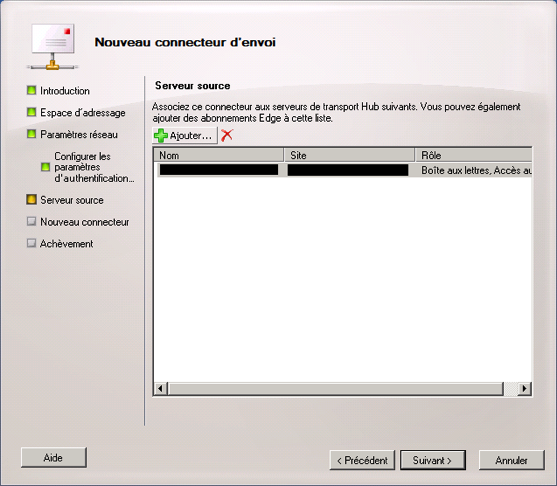Cancel the wizard with Annuler
Image resolution: width=557 pixels, height=486 pixels.
[x=512, y=460]
